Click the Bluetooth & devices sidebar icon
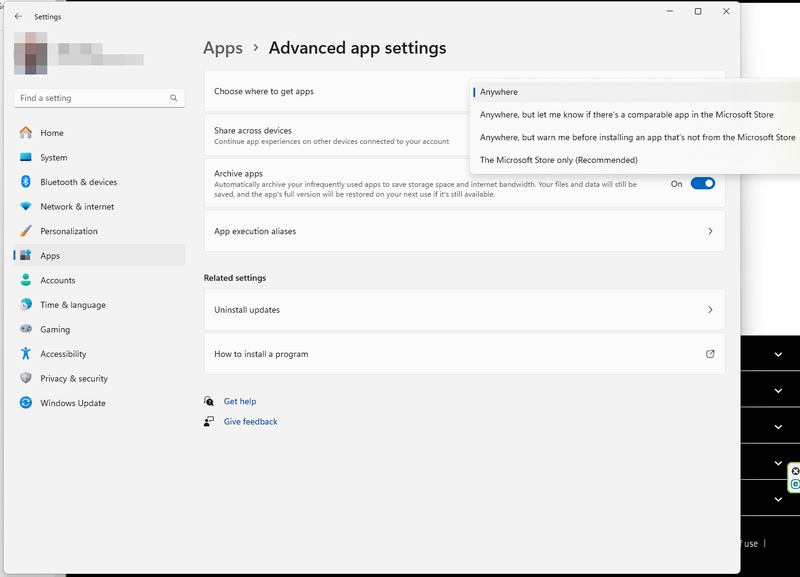800x577 pixels. pos(26,182)
